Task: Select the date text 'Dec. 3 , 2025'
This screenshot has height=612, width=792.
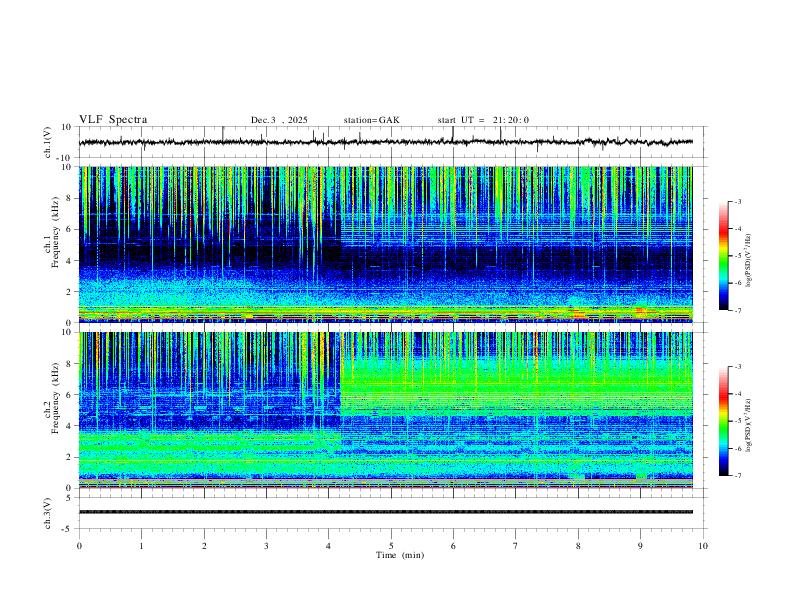Action: click(x=279, y=120)
